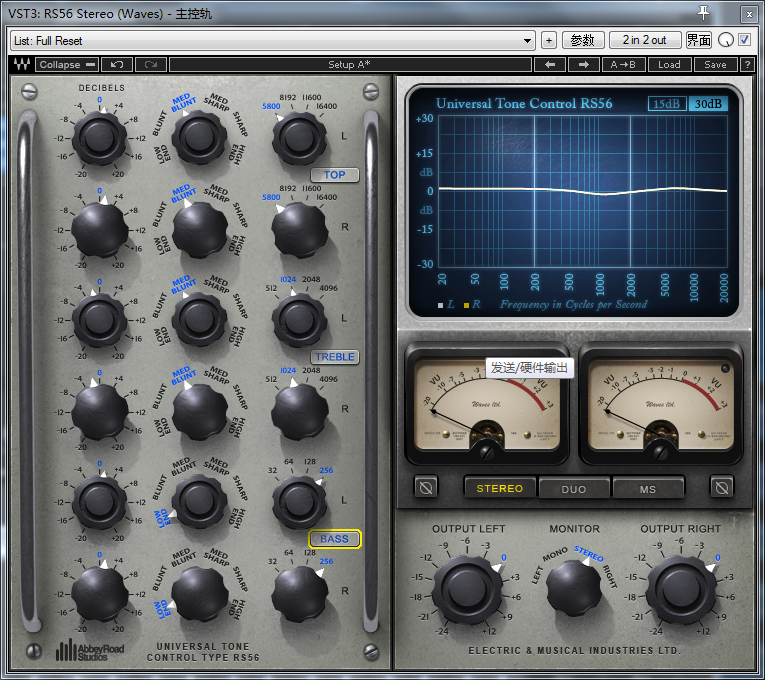This screenshot has width=765, height=680.
Task: Click the TOP R decibels gain knob
Action: [x=100, y=230]
